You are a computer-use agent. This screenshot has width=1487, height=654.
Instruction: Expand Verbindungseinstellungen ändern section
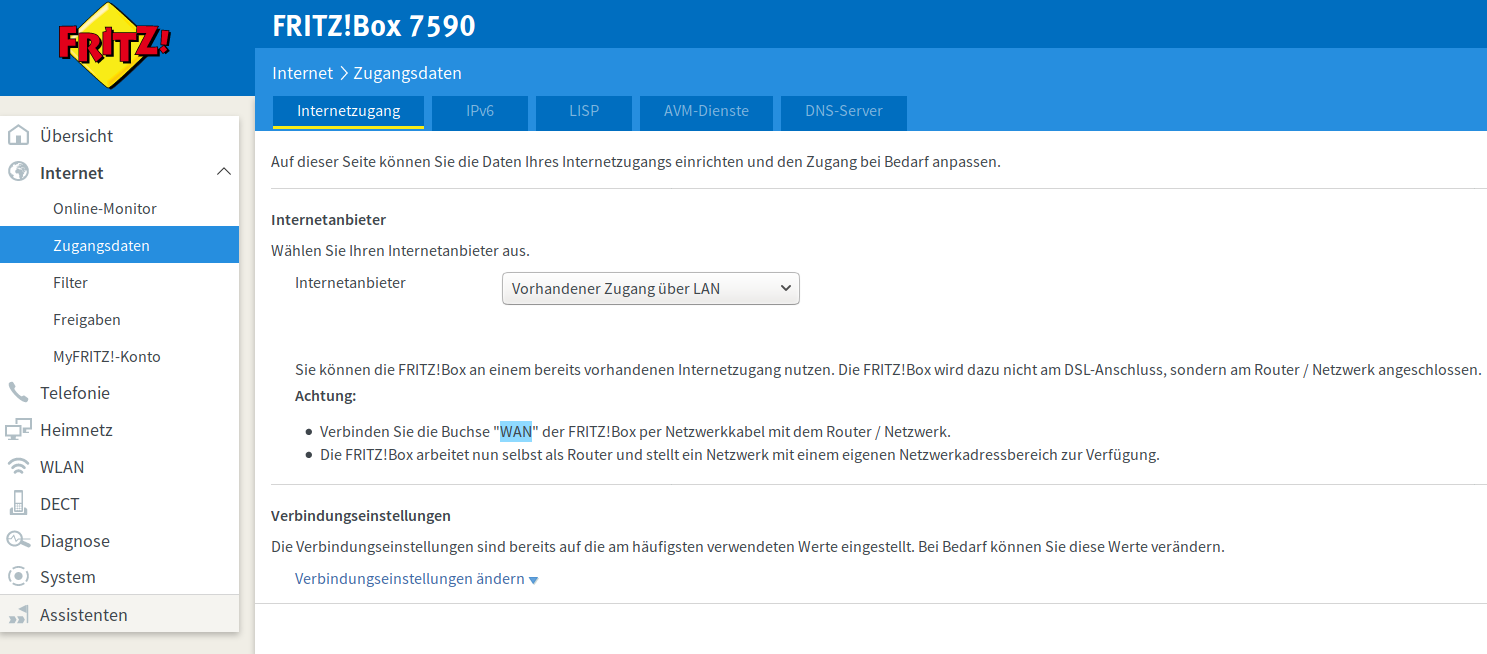416,579
